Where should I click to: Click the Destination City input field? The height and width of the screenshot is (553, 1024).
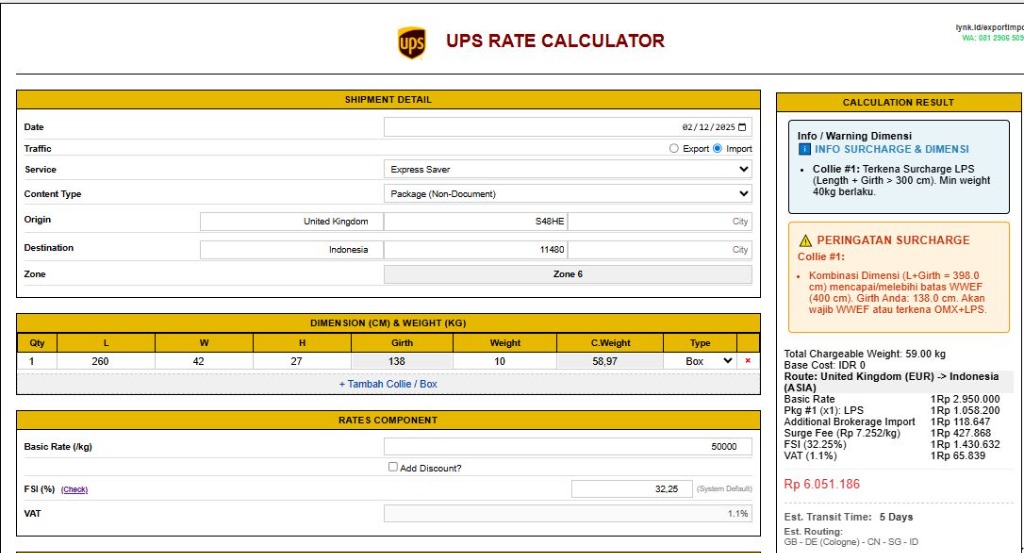click(x=659, y=250)
